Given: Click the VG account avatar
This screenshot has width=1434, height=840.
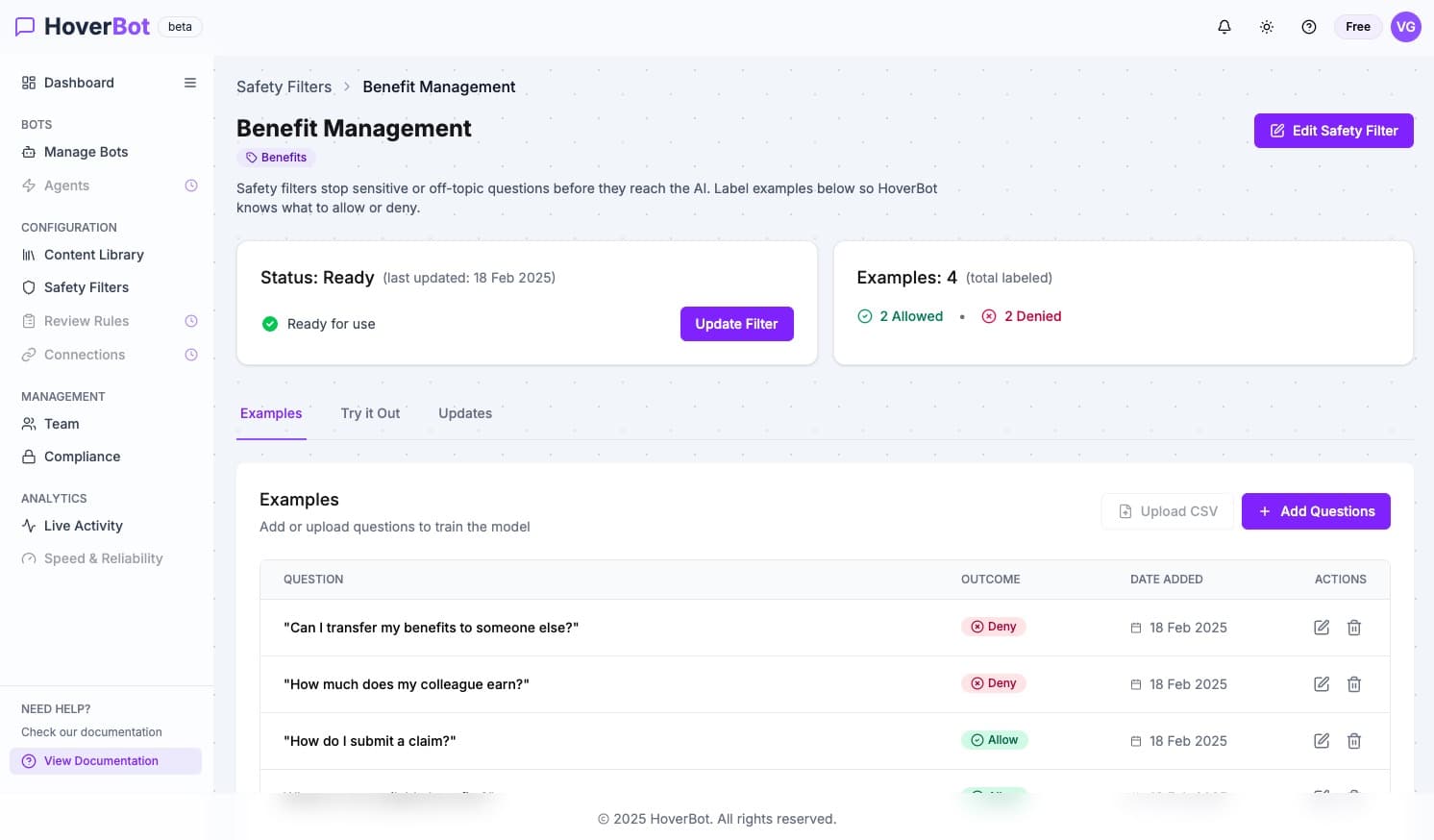Looking at the screenshot, I should [1405, 26].
